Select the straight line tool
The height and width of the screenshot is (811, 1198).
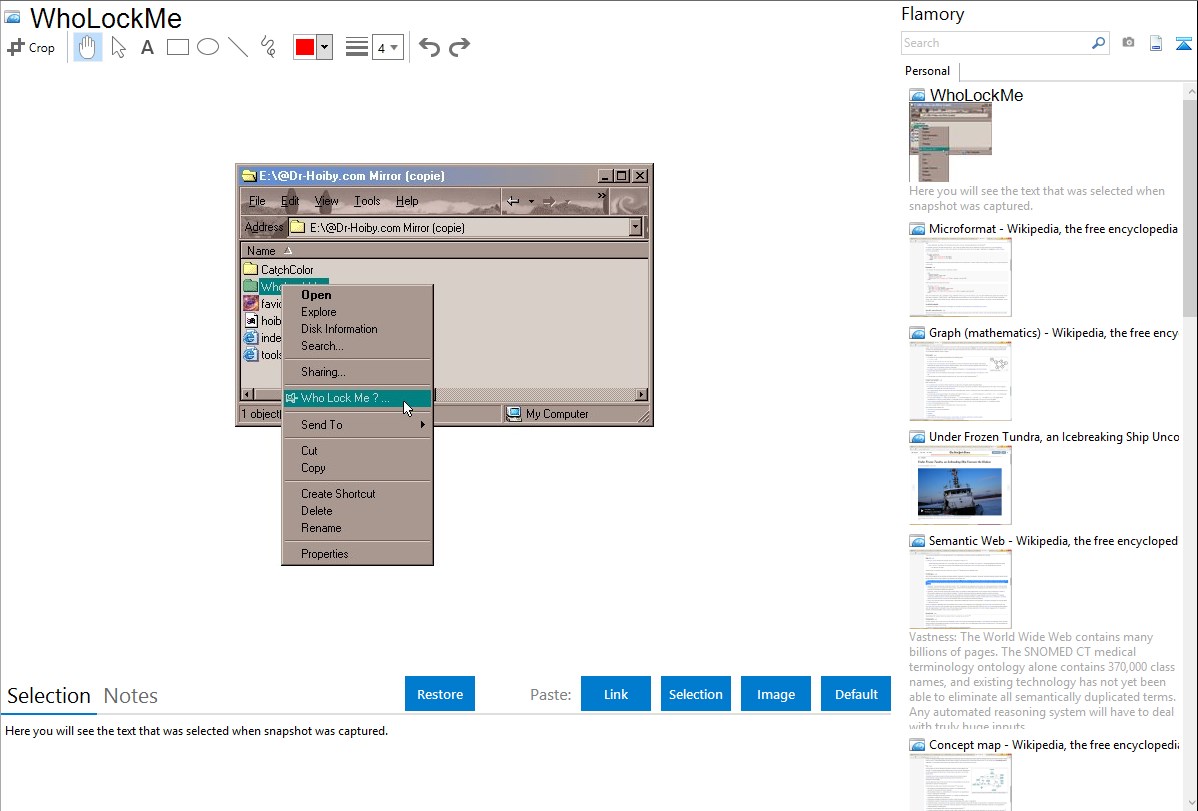pos(238,47)
